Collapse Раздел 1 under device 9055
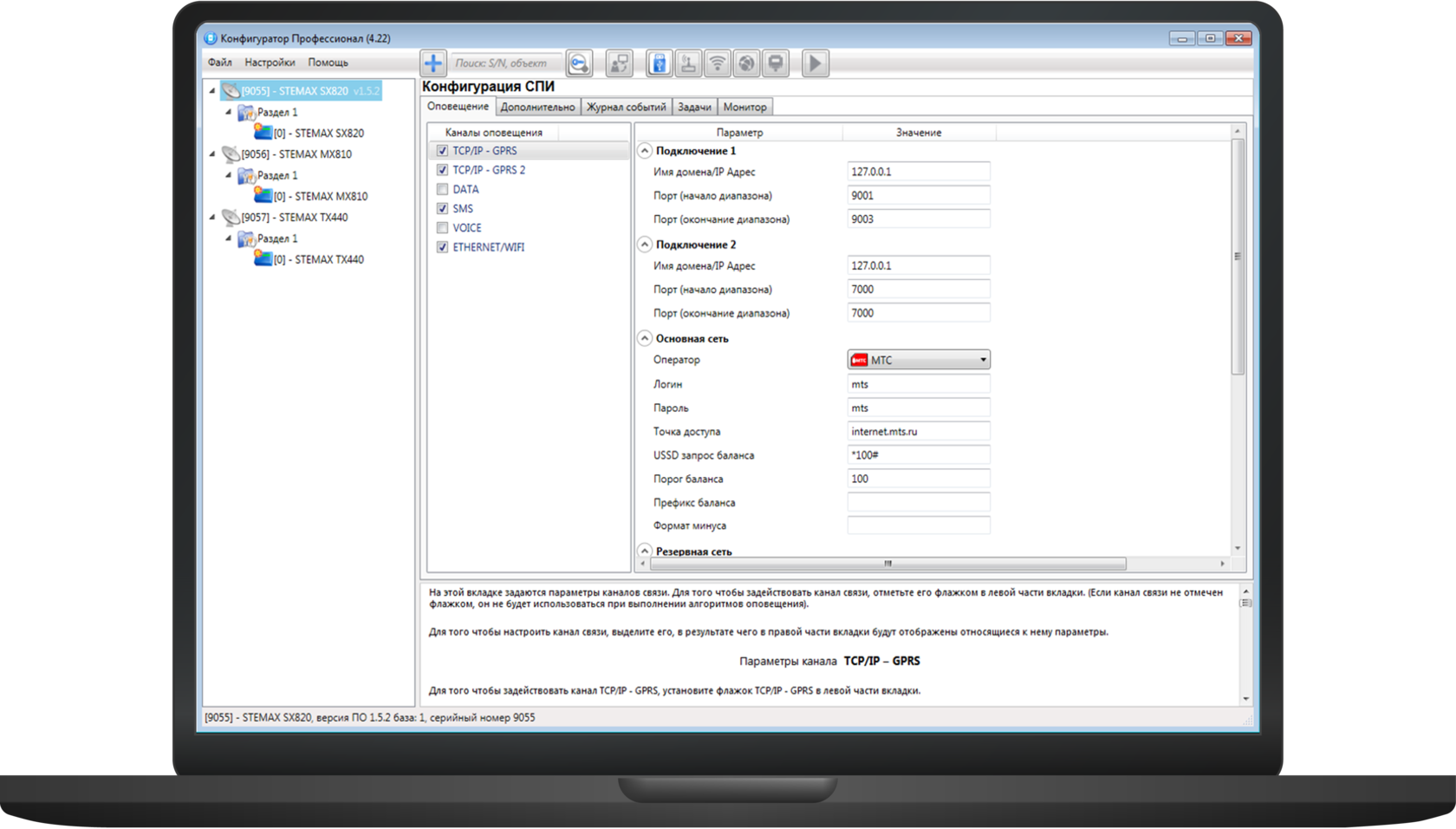The image size is (1456, 829). (229, 112)
